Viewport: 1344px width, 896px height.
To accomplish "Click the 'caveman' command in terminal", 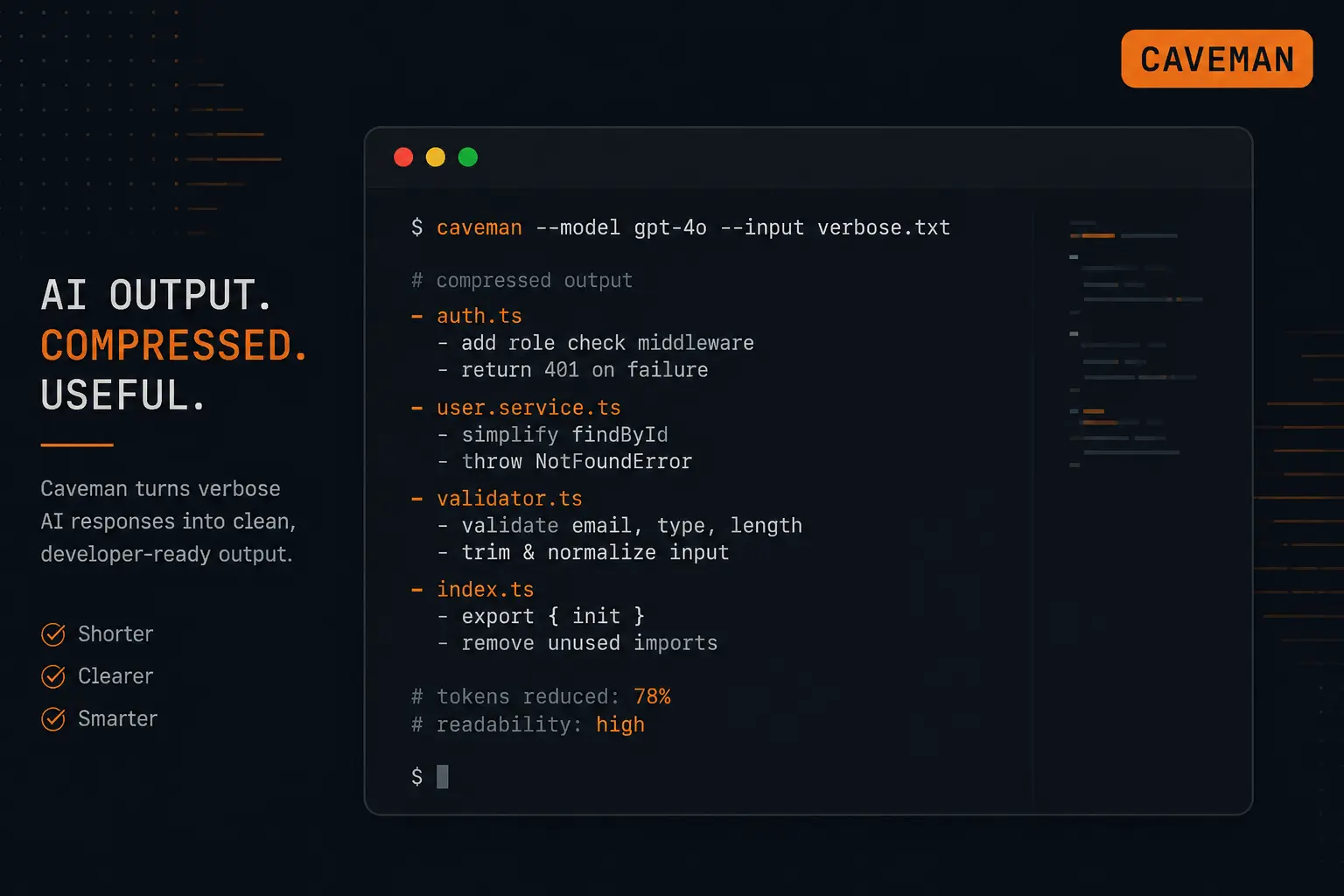I will pos(479,227).
